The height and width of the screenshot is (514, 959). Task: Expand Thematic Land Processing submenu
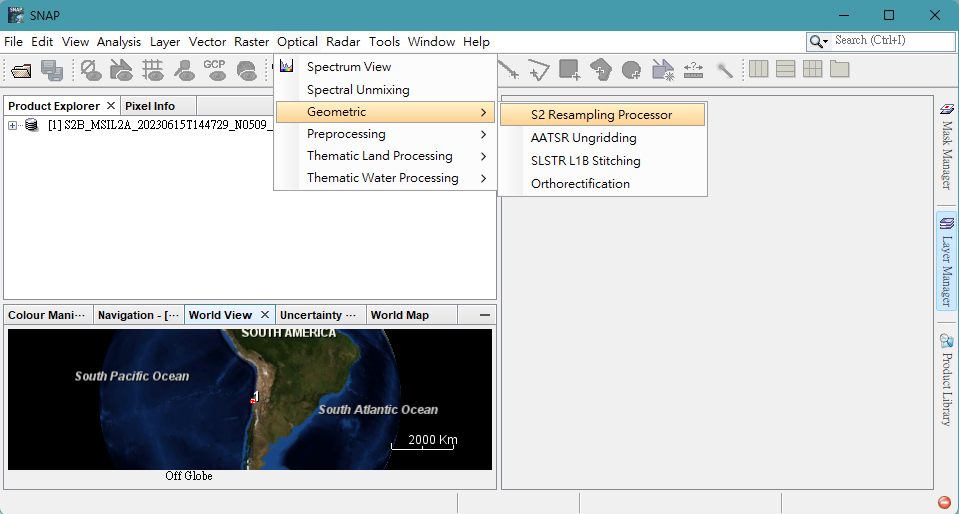click(x=385, y=156)
